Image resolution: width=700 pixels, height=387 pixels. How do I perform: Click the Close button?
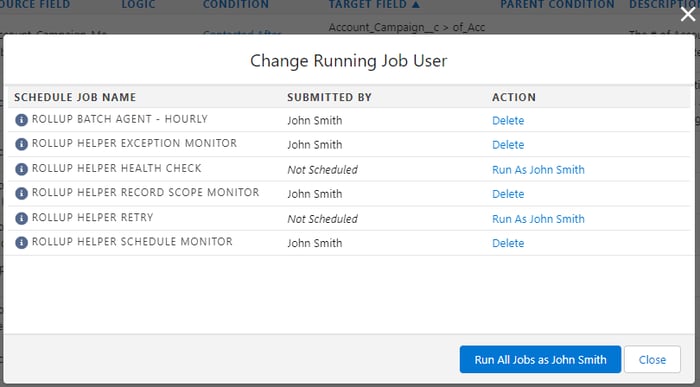(652, 359)
